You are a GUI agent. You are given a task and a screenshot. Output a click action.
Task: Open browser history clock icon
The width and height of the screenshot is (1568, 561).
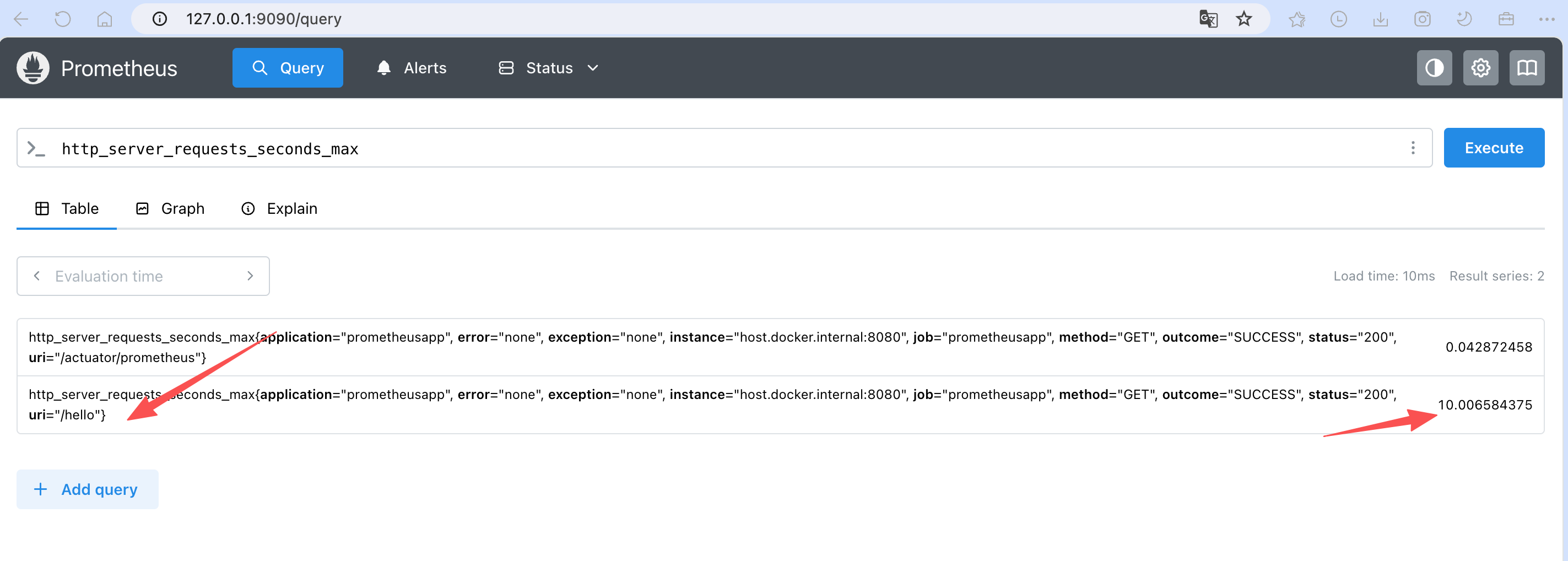[1338, 19]
